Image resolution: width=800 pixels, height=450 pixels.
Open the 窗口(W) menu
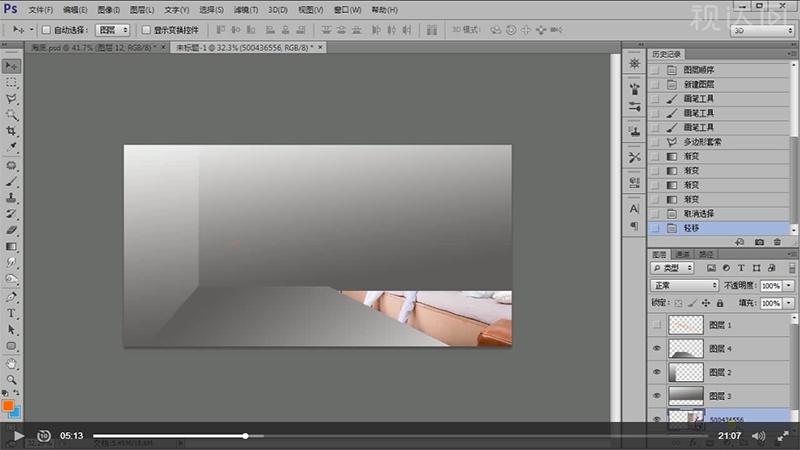tap(347, 10)
